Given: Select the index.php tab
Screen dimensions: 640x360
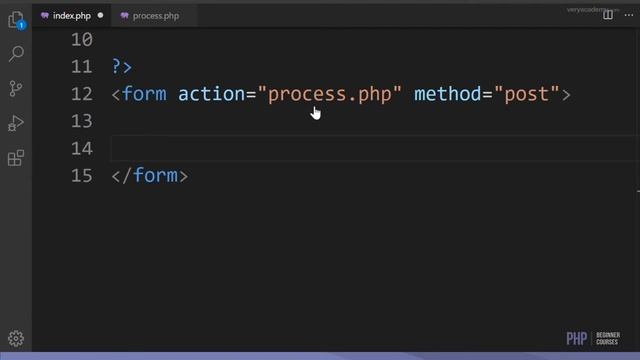Looking at the screenshot, I should [71, 16].
